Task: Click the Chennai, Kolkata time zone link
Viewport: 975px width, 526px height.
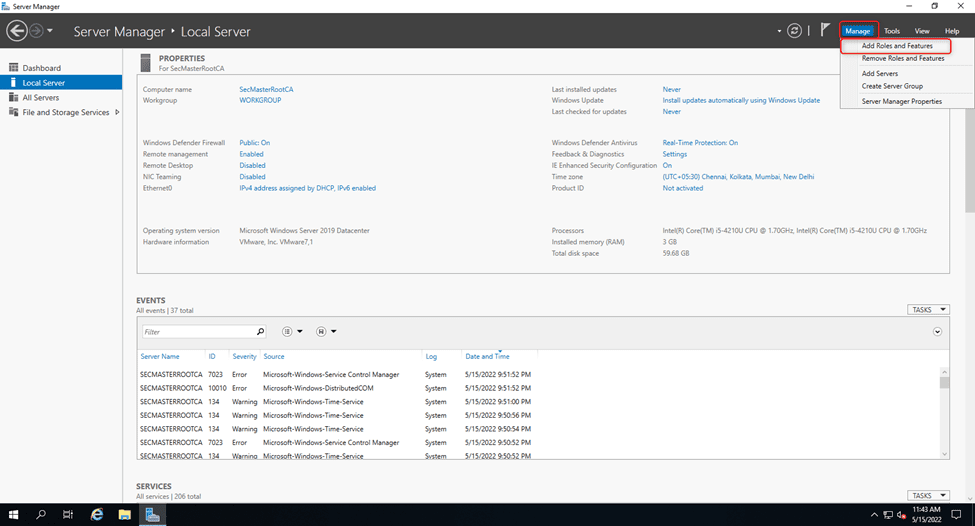Action: pos(737,177)
